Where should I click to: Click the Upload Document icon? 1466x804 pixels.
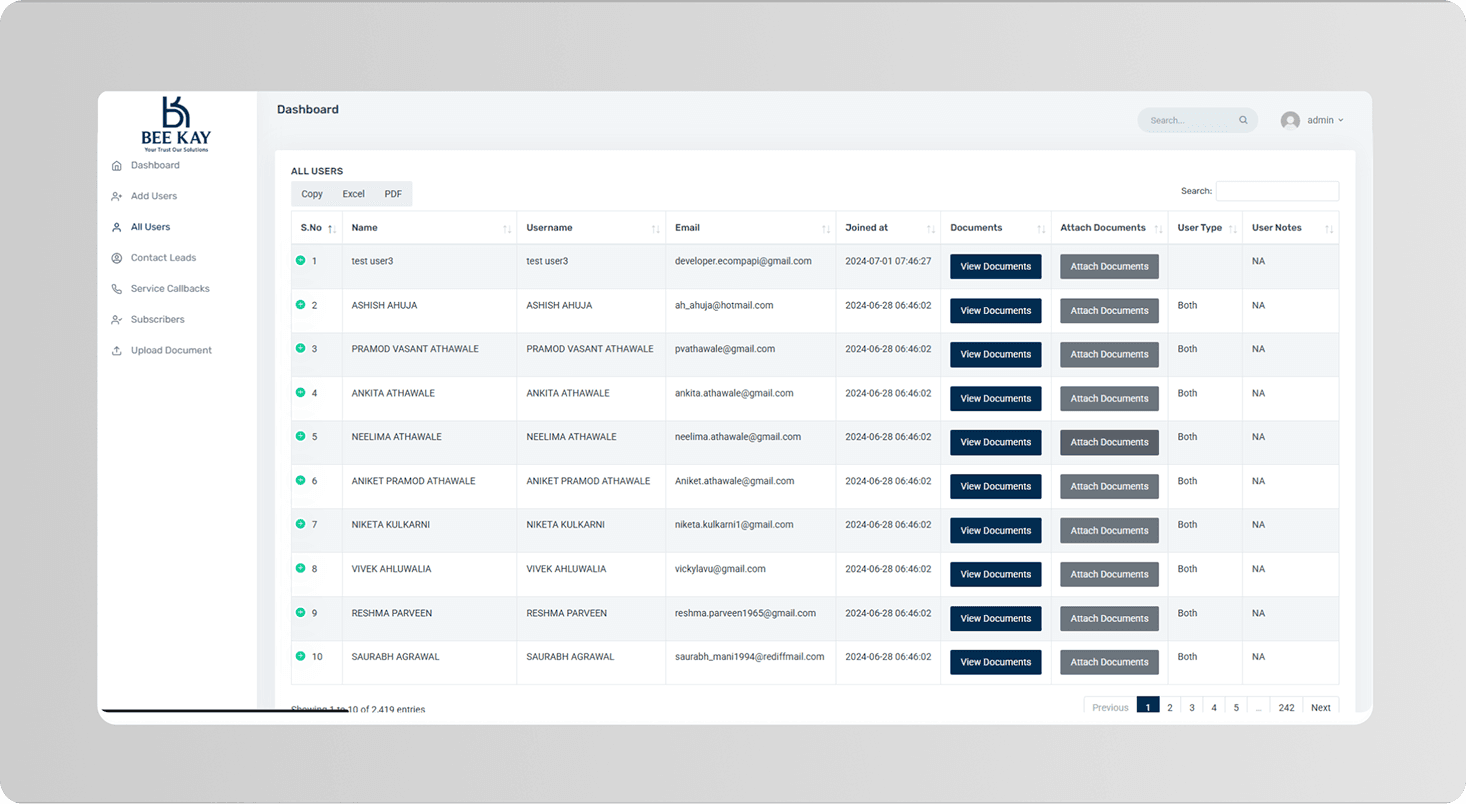117,351
